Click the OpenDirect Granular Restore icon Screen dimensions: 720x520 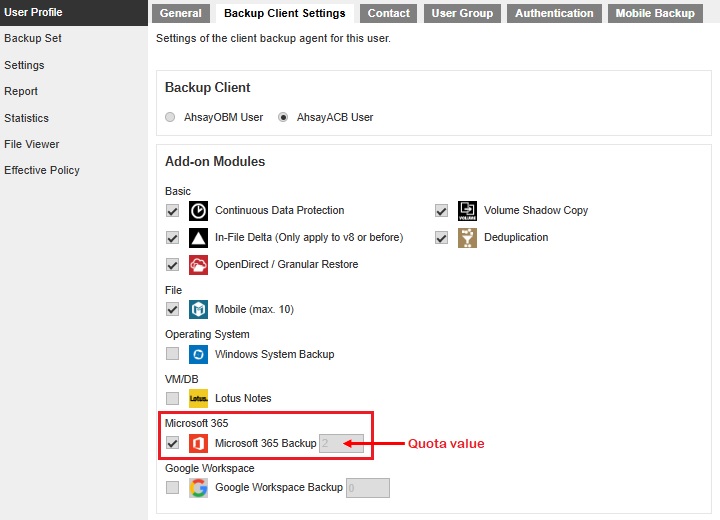pos(199,265)
